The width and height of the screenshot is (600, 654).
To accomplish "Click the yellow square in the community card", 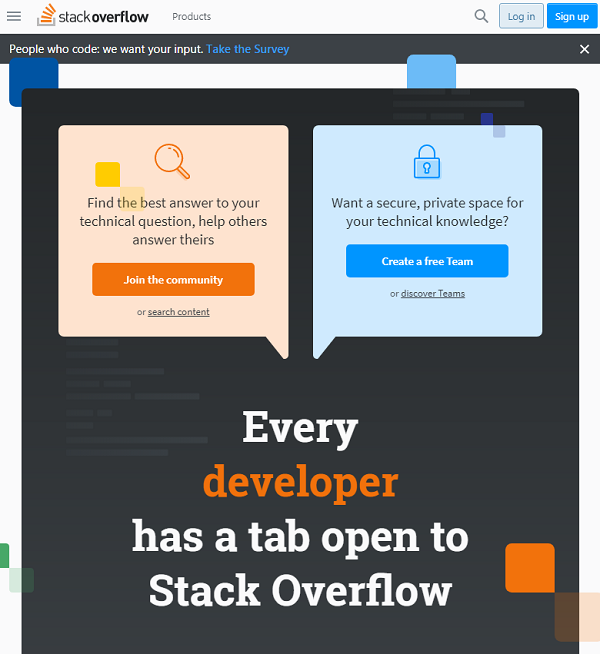I will pyautogui.click(x=107, y=174).
